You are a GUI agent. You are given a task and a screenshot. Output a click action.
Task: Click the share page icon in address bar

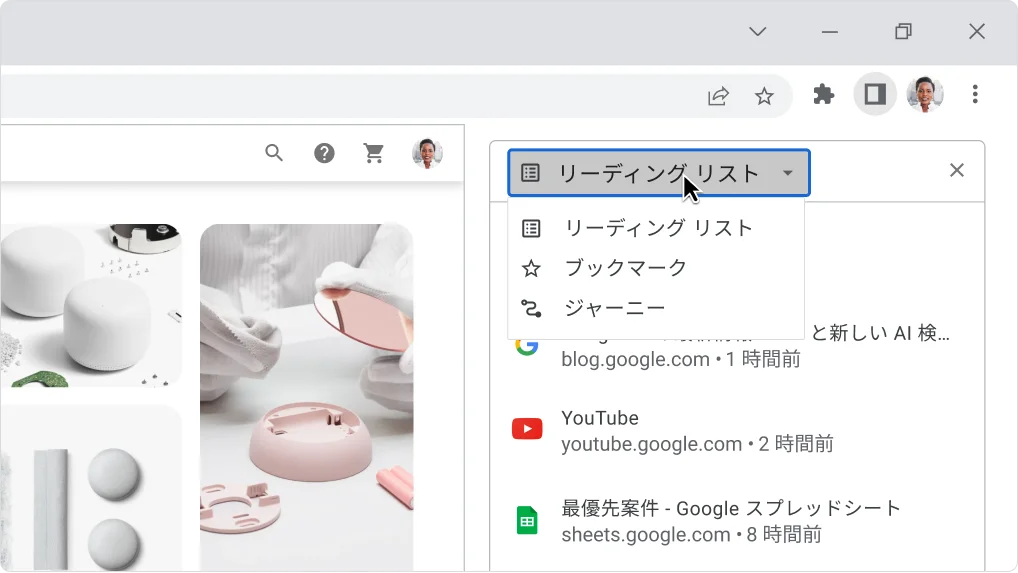[718, 96]
